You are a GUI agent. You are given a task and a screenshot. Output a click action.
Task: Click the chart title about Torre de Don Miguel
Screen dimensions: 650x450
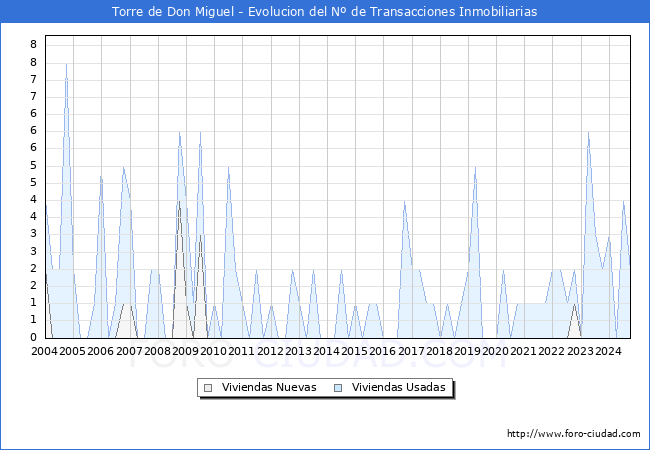tap(325, 12)
